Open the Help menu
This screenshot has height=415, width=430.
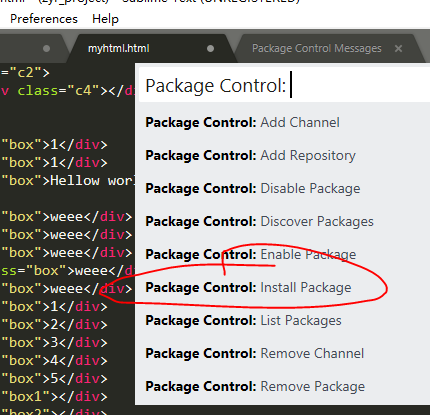(105, 19)
